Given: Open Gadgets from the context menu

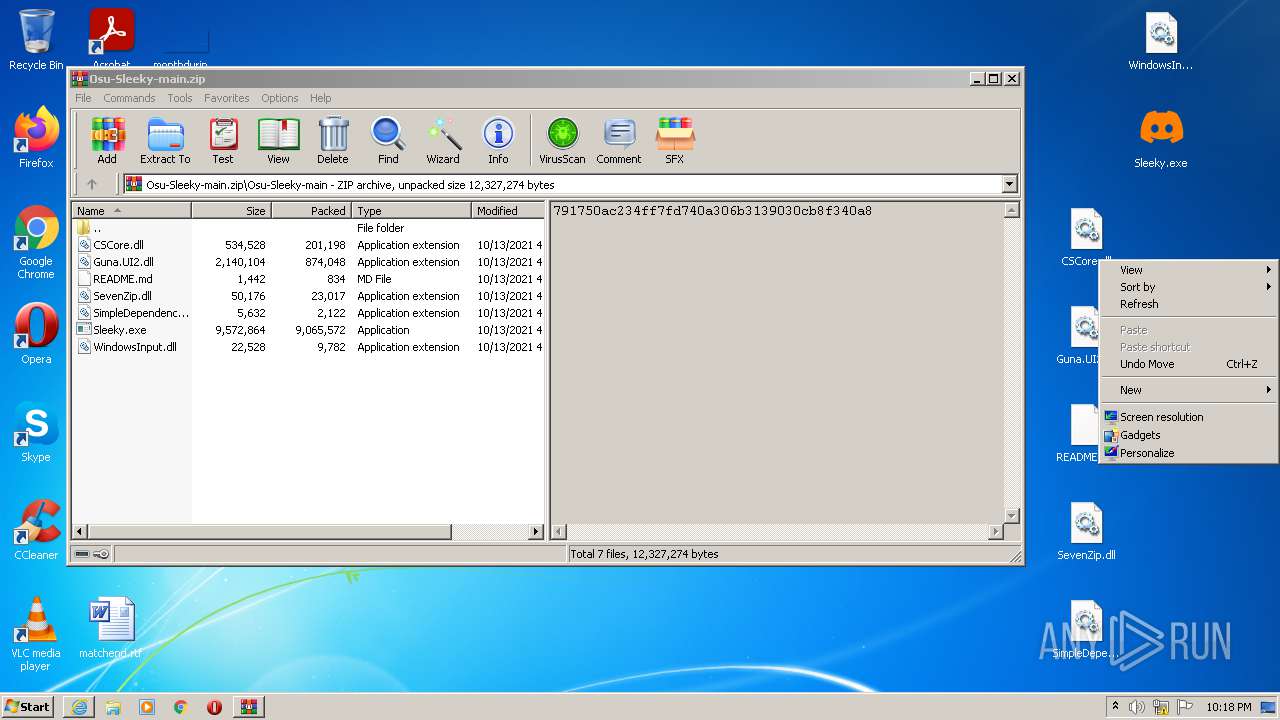Looking at the screenshot, I should (x=1188, y=435).
